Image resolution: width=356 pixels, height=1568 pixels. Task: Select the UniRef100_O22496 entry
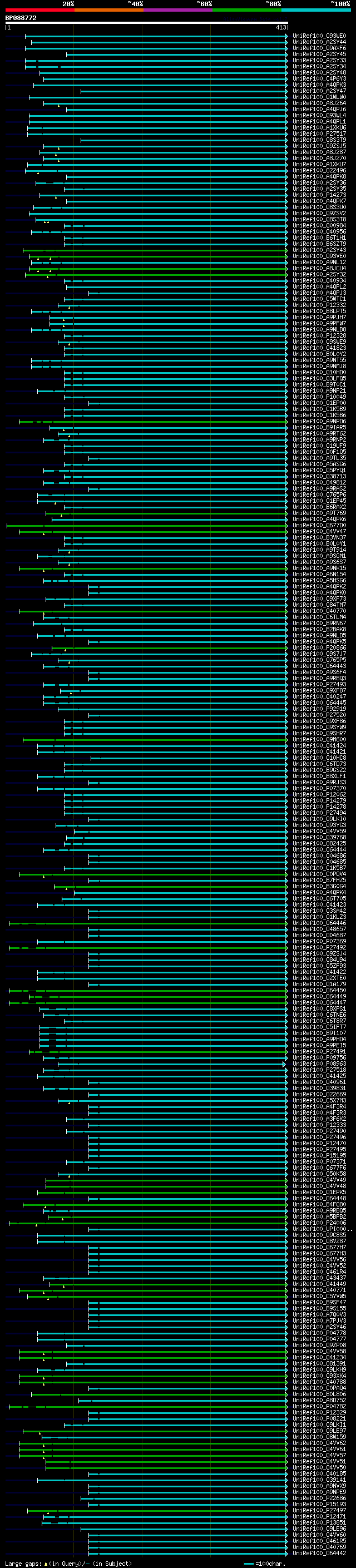(x=319, y=170)
